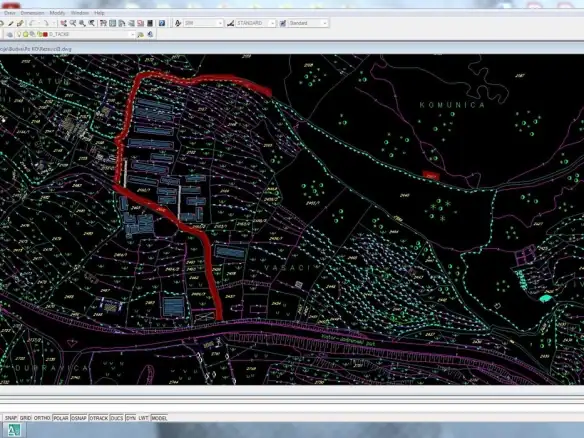Click Make Object's Layer Current icon
584x438 pixels.
[140, 35]
